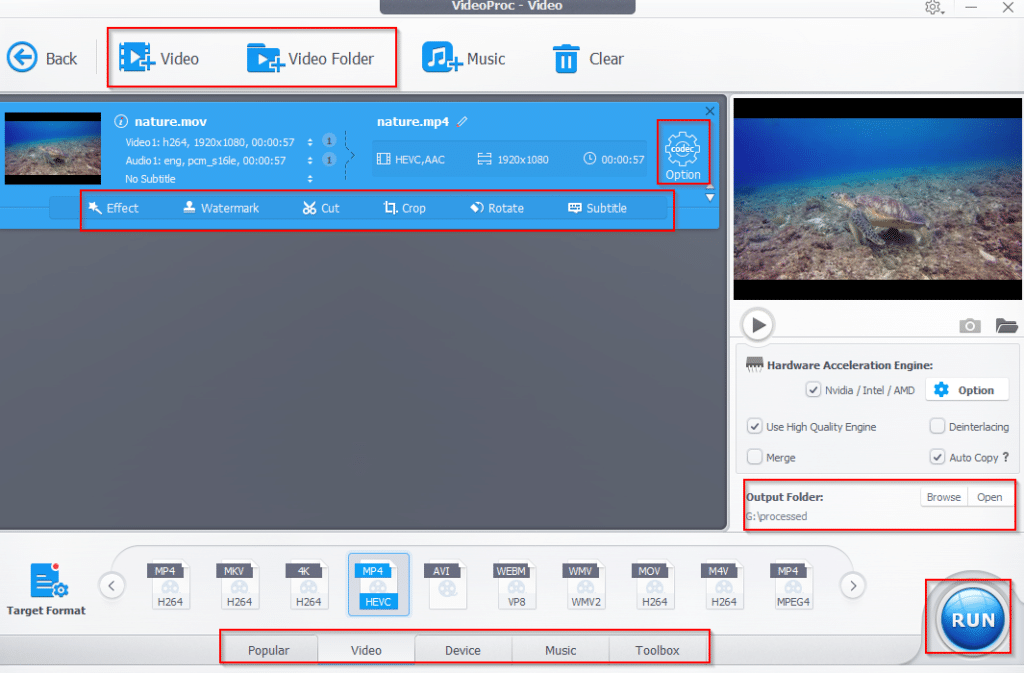The image size is (1024, 673).
Task: Open settings gear in title bar
Action: pyautogui.click(x=933, y=8)
